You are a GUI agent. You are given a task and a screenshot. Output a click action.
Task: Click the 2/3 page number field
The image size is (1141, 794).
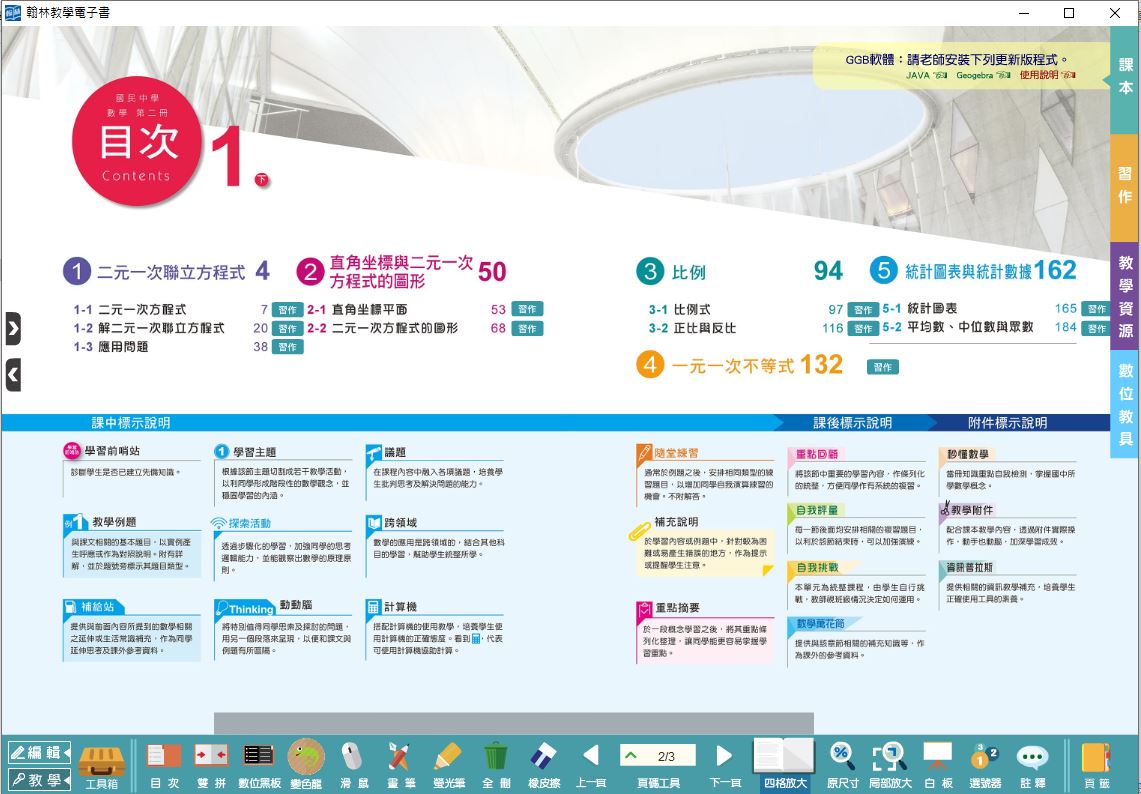tap(665, 756)
